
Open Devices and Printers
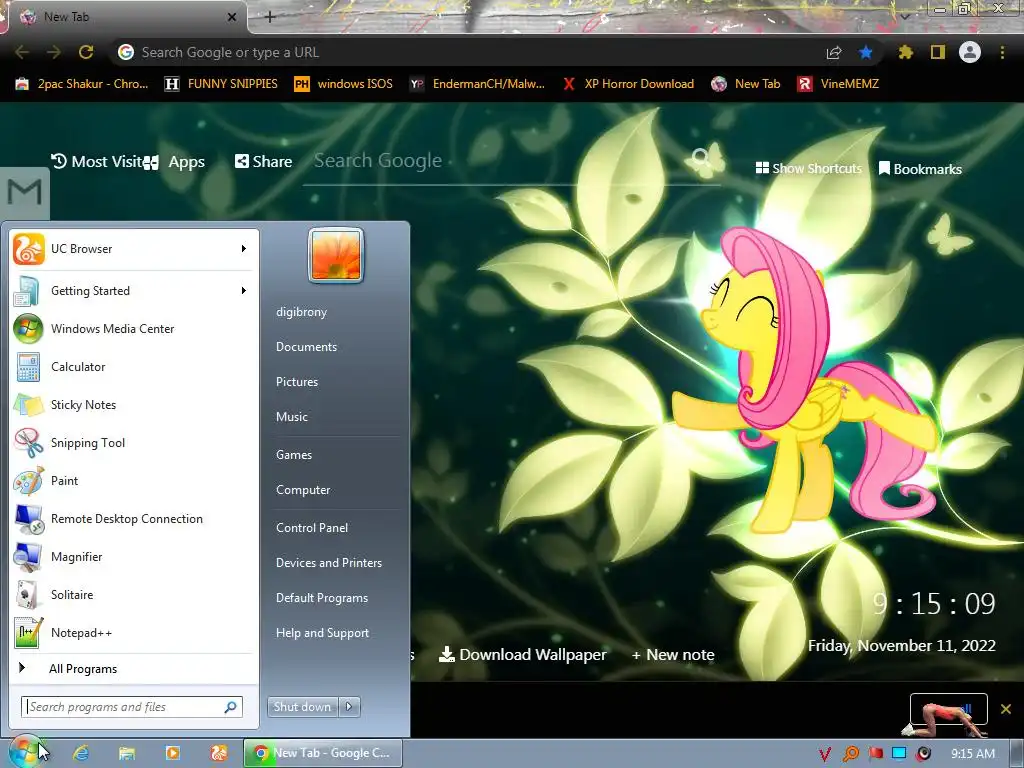pos(328,562)
